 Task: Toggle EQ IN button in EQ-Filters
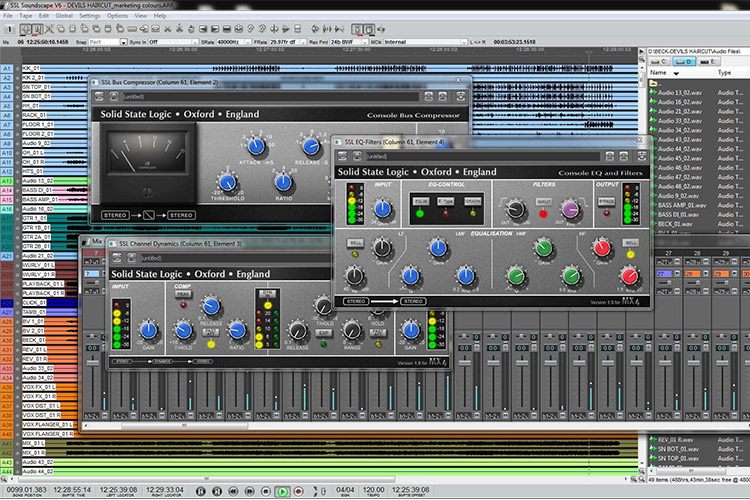421,202
